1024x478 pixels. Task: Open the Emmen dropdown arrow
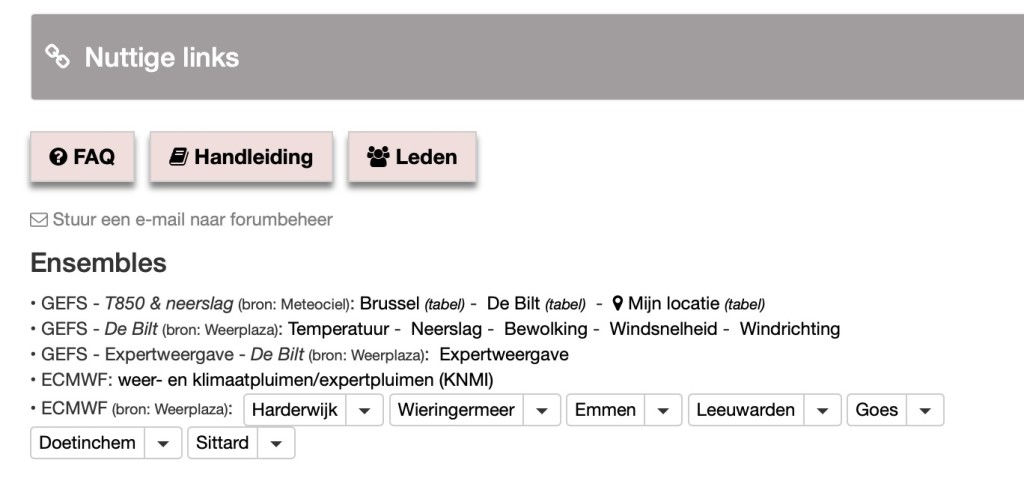[663, 410]
